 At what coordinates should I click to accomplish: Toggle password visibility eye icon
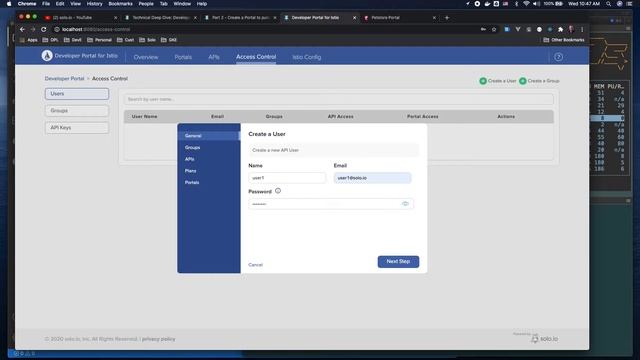405,204
